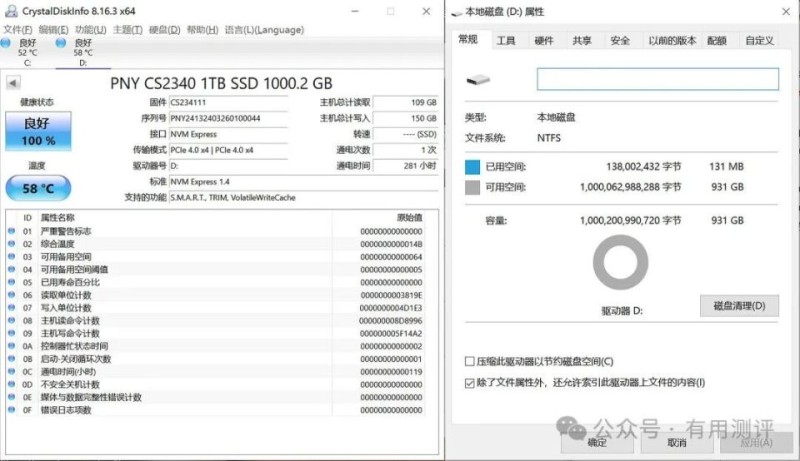Click the host total reads 109 GB value
This screenshot has width=800, height=461.
[406, 103]
